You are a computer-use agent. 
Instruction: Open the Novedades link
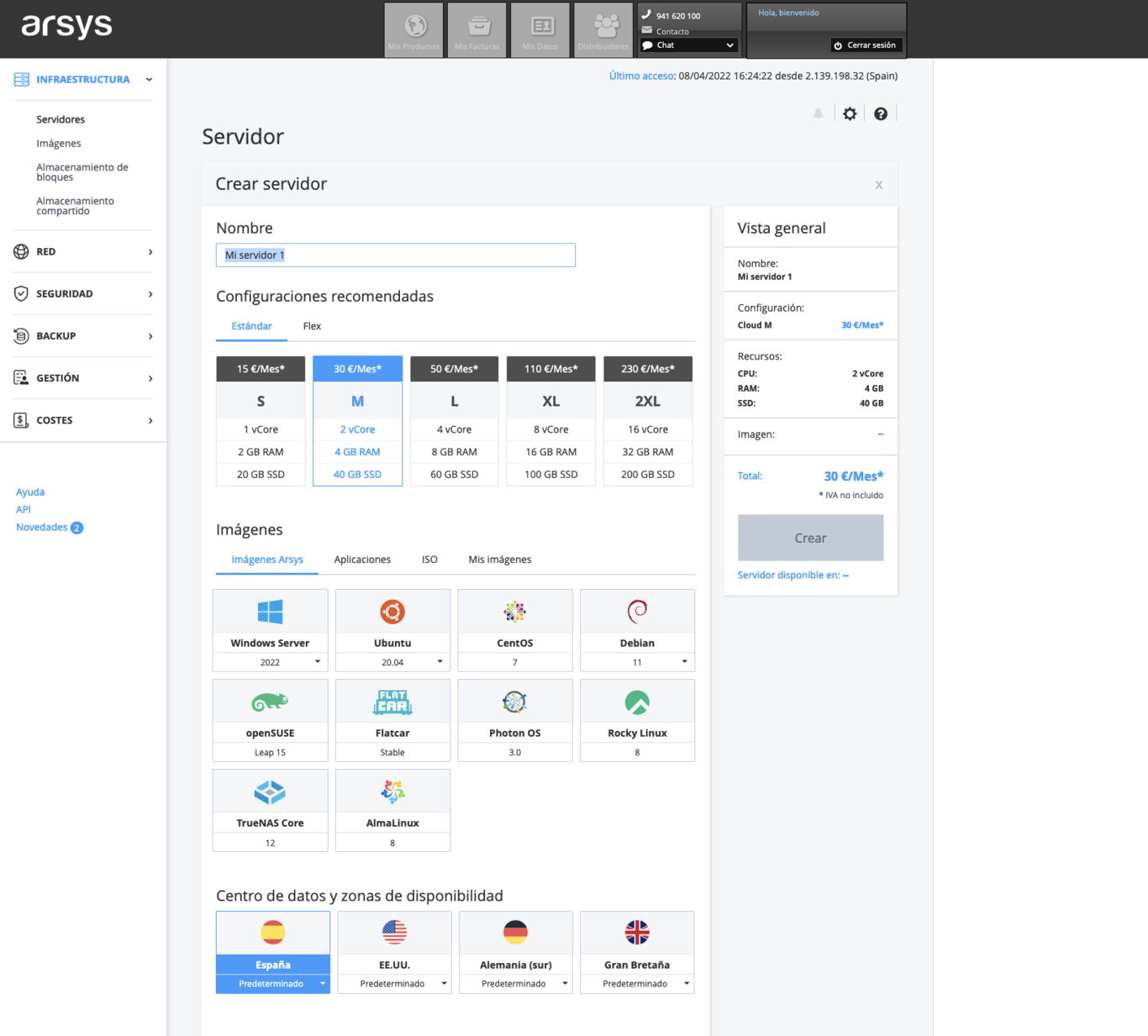coord(42,528)
